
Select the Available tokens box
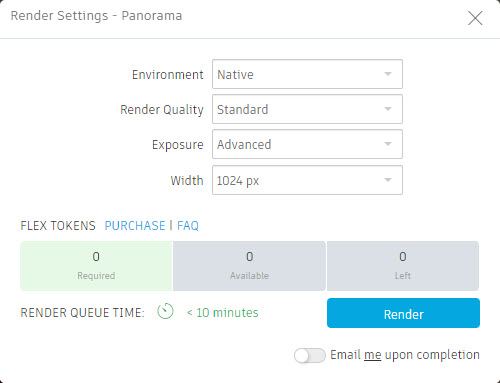(x=249, y=266)
